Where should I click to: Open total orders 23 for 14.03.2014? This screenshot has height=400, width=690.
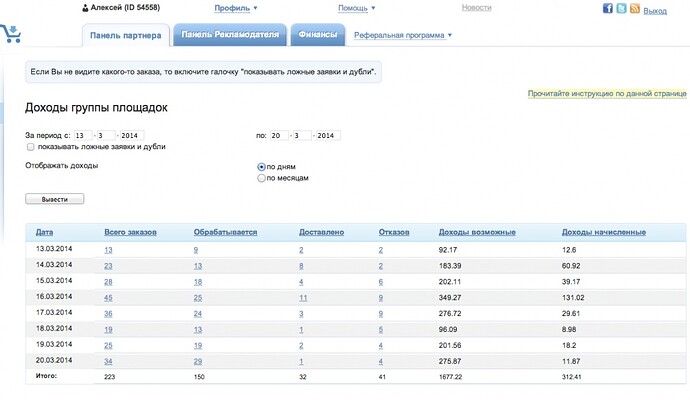pos(108,266)
